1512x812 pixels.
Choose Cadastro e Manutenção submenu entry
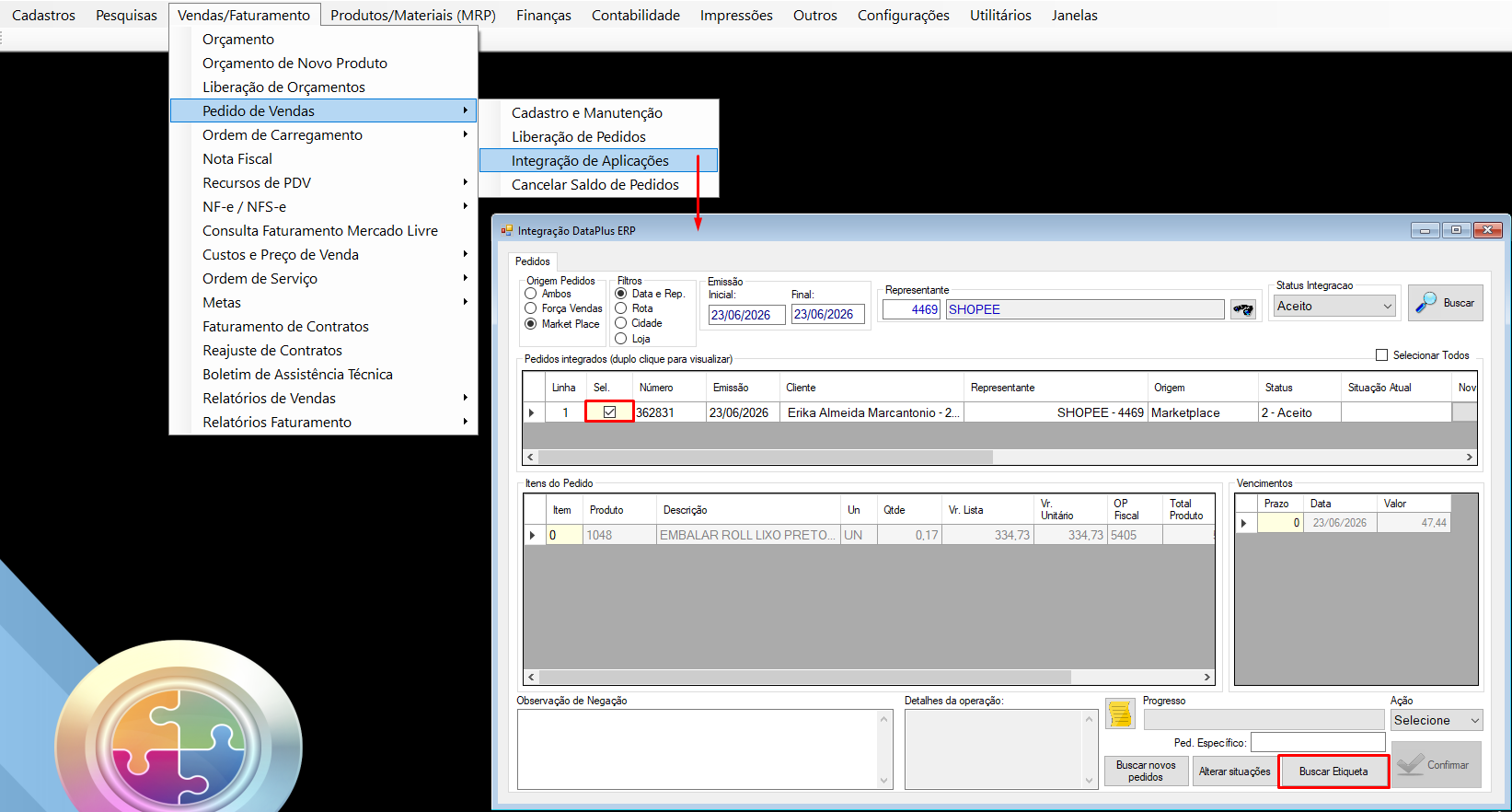[598, 112]
